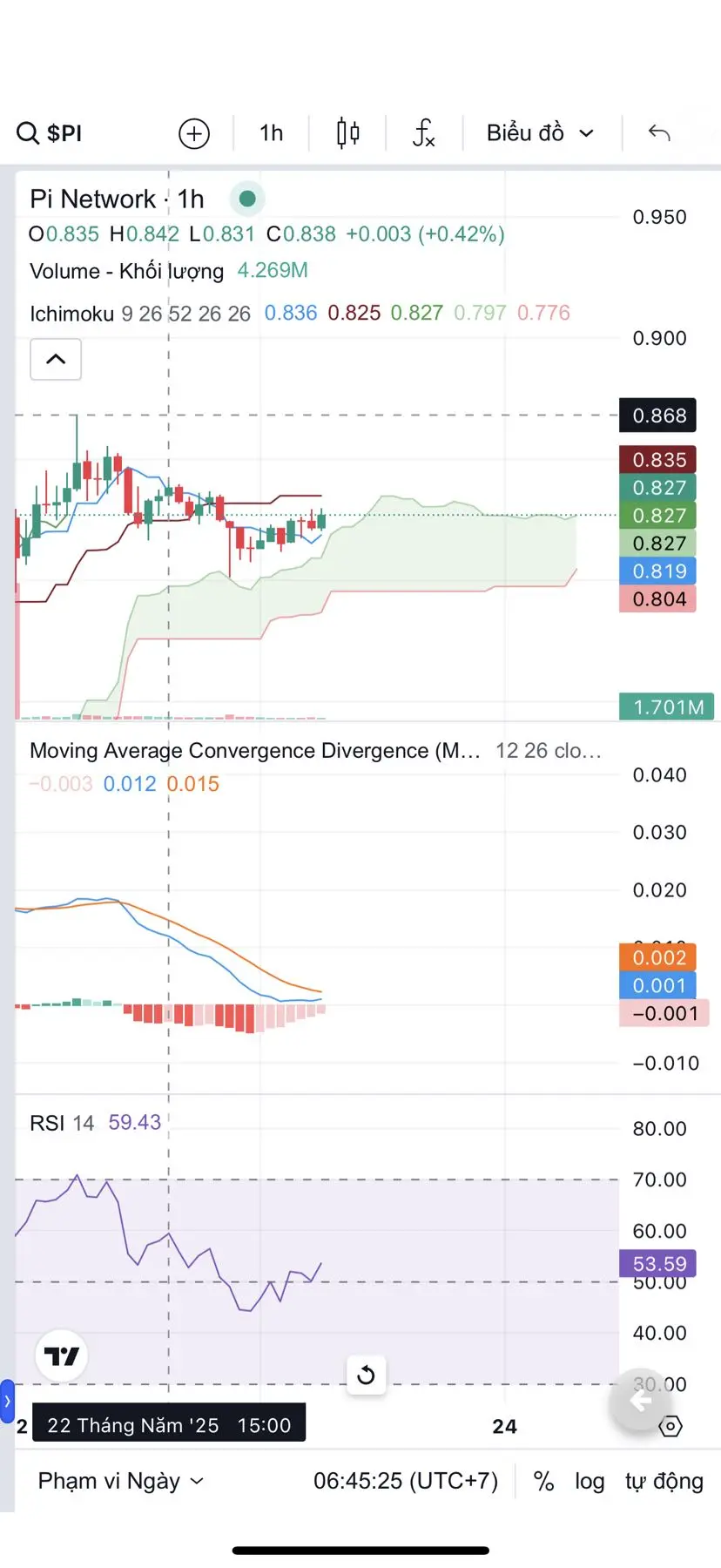The height and width of the screenshot is (1568, 721).
Task: Select the orange 0.002 MACD label
Action: coord(658,957)
